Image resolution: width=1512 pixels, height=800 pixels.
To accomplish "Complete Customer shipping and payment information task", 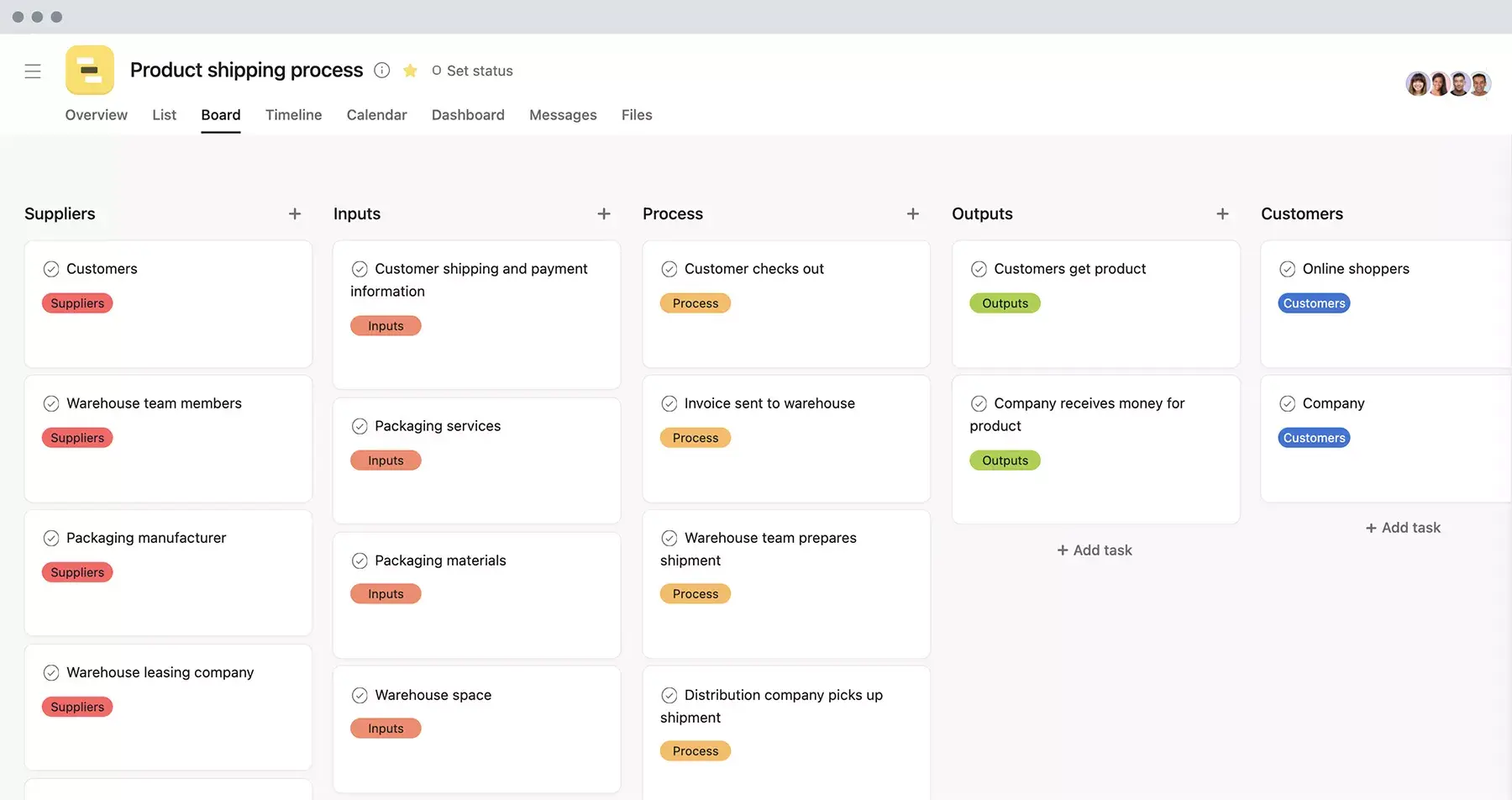I will (x=360, y=269).
